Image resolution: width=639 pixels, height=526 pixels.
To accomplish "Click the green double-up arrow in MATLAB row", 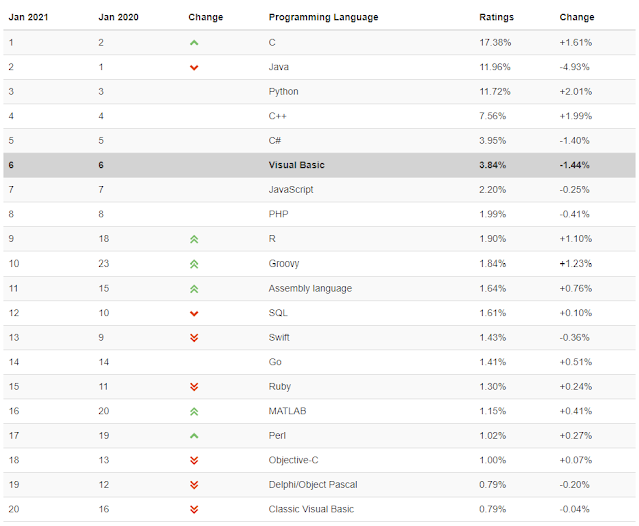I will pyautogui.click(x=194, y=411).
